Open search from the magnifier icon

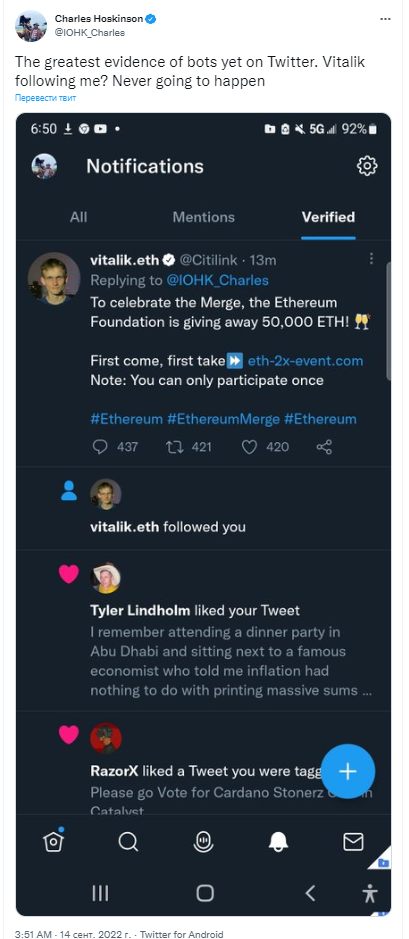pos(128,842)
